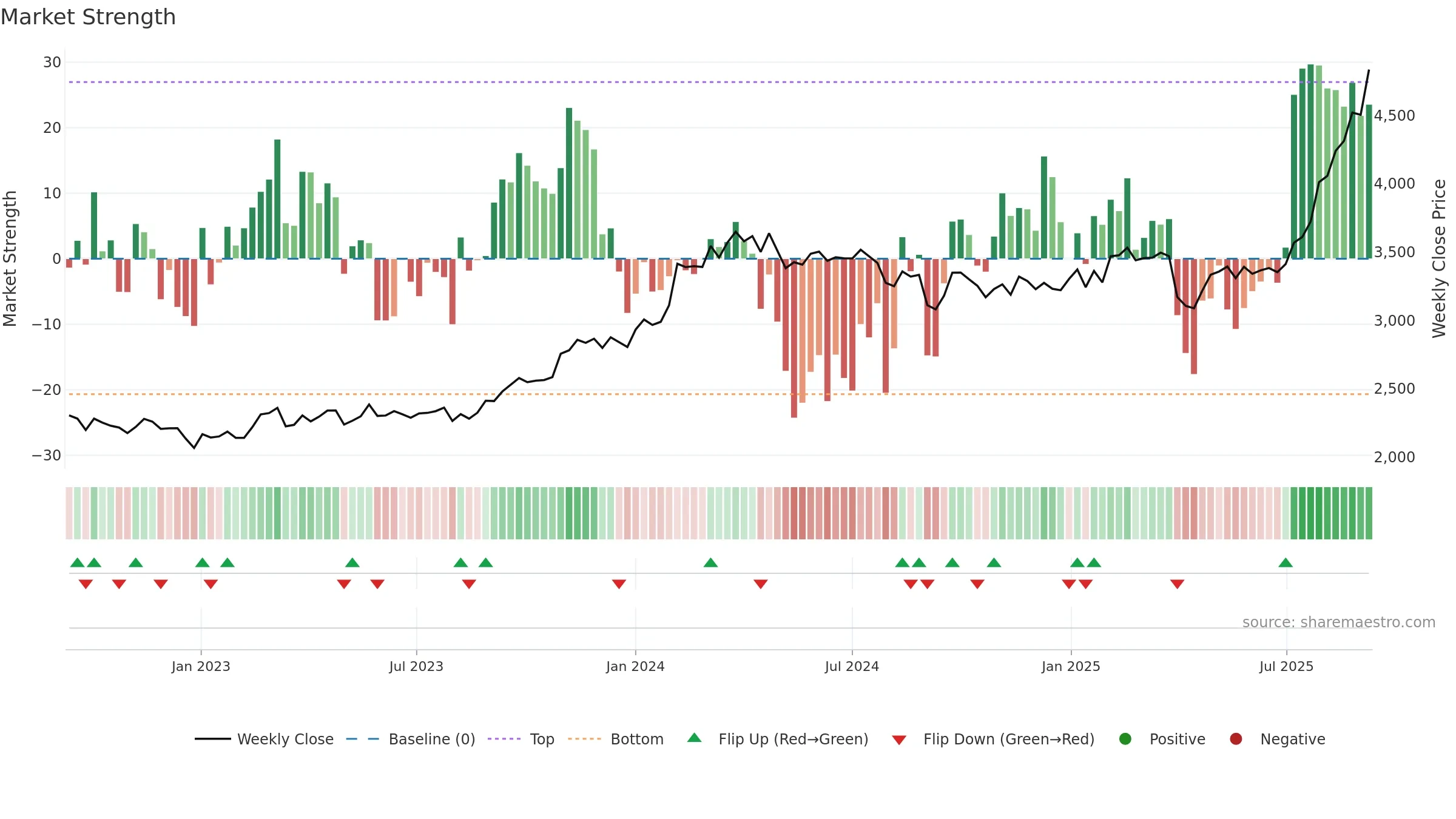This screenshot has height=819, width=1456.
Task: Toggle Flip Up (Red→Green) legend entry
Action: click(777, 739)
